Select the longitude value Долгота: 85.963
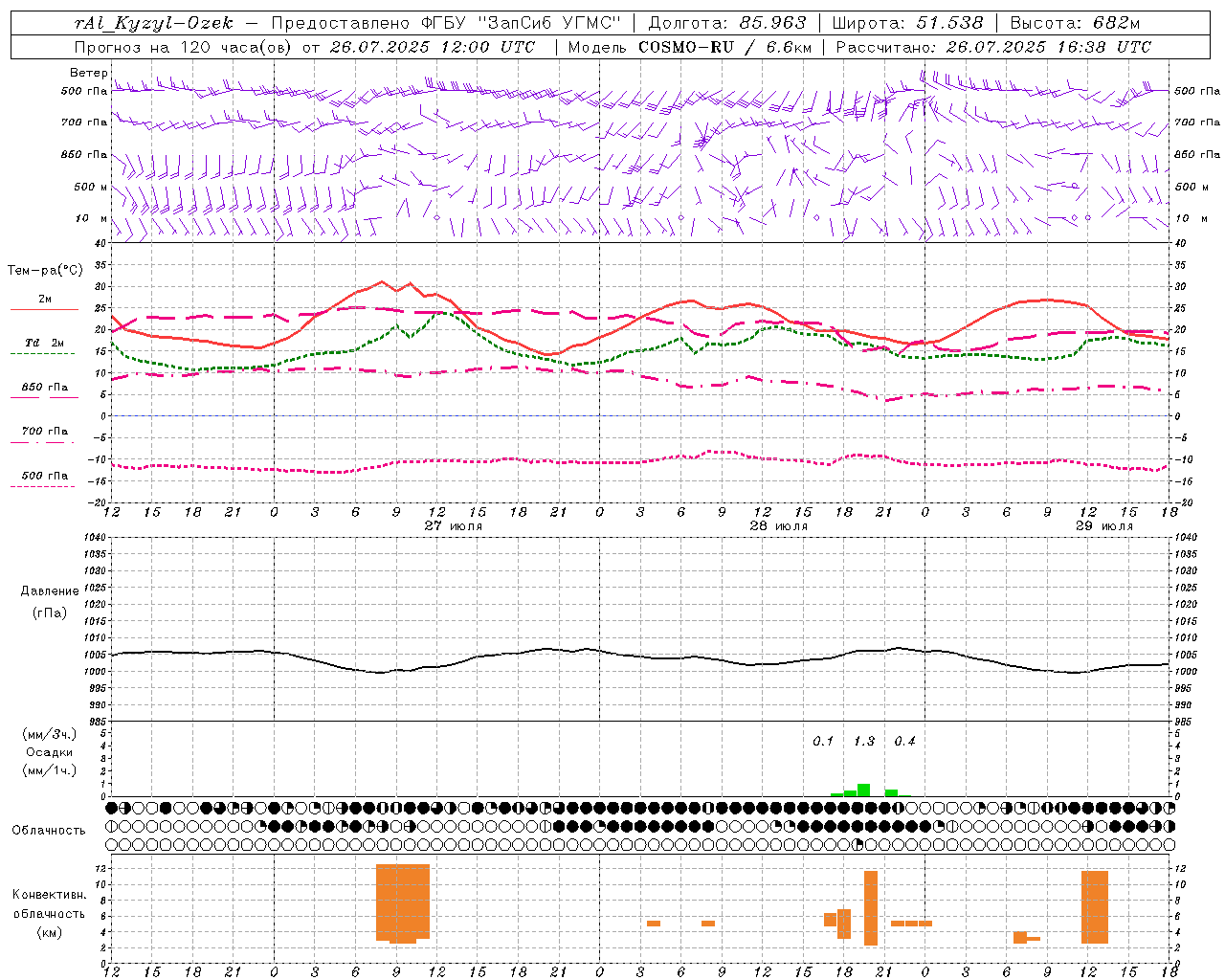1225x980 pixels. pos(727,23)
